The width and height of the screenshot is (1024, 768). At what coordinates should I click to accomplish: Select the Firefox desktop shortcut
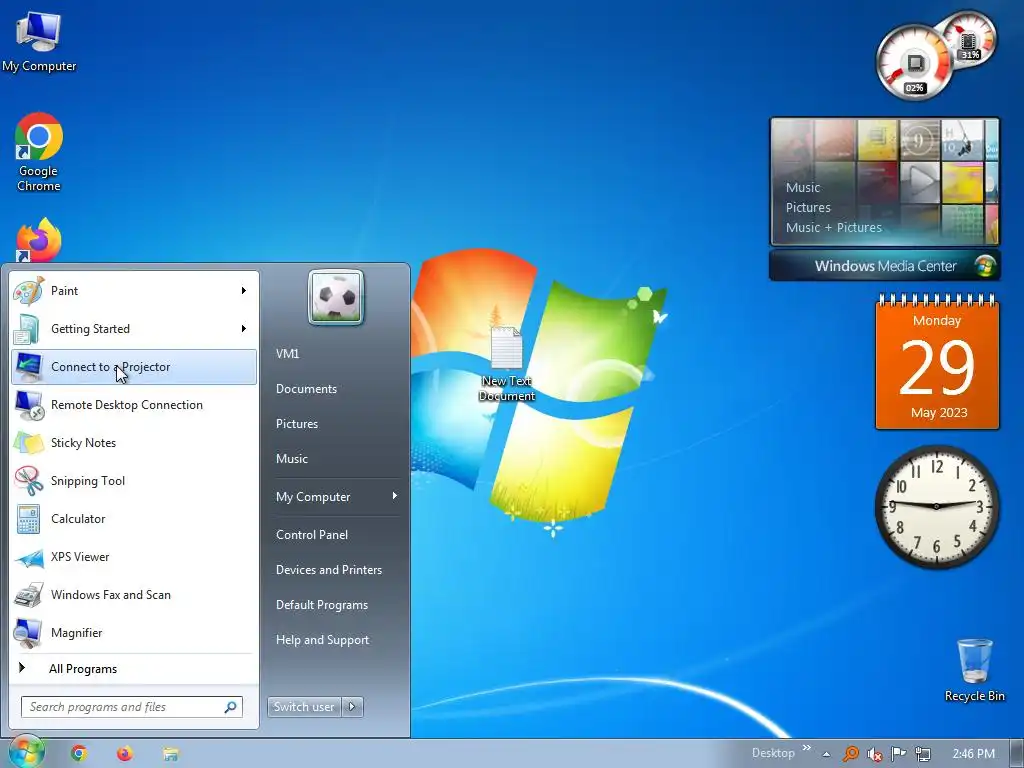point(39,240)
